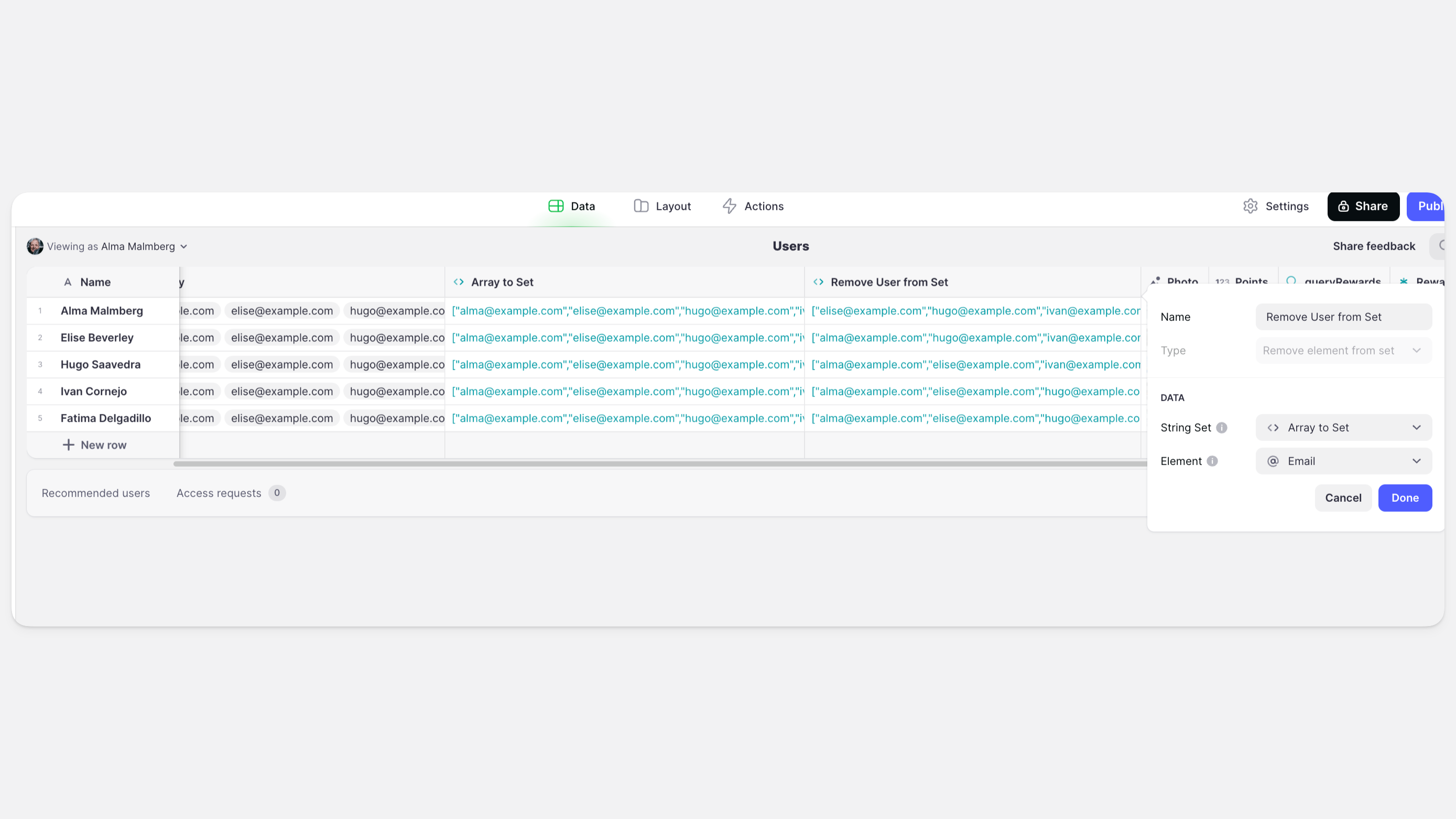Click the Actions lightning bolt icon

[729, 206]
